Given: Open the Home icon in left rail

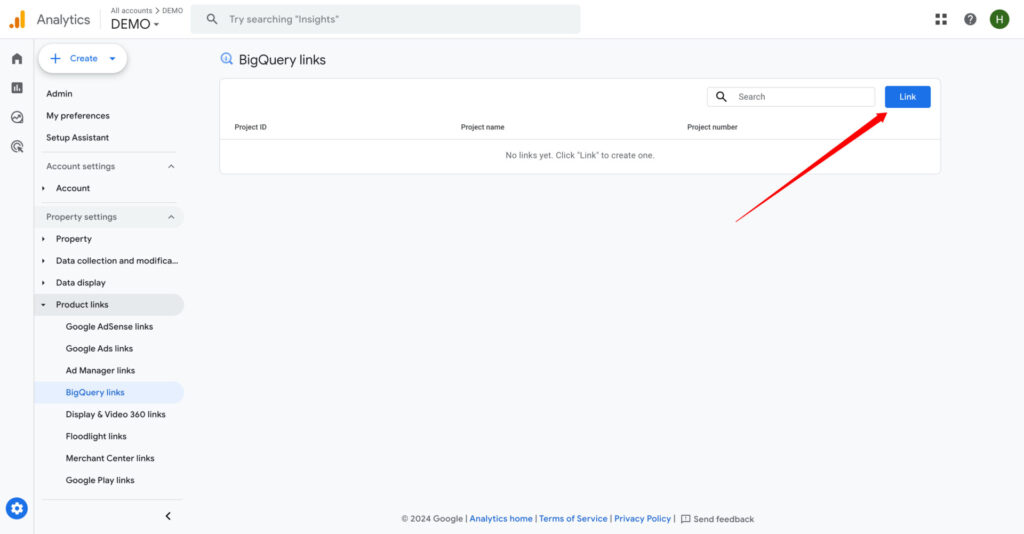Looking at the screenshot, I should (x=17, y=59).
